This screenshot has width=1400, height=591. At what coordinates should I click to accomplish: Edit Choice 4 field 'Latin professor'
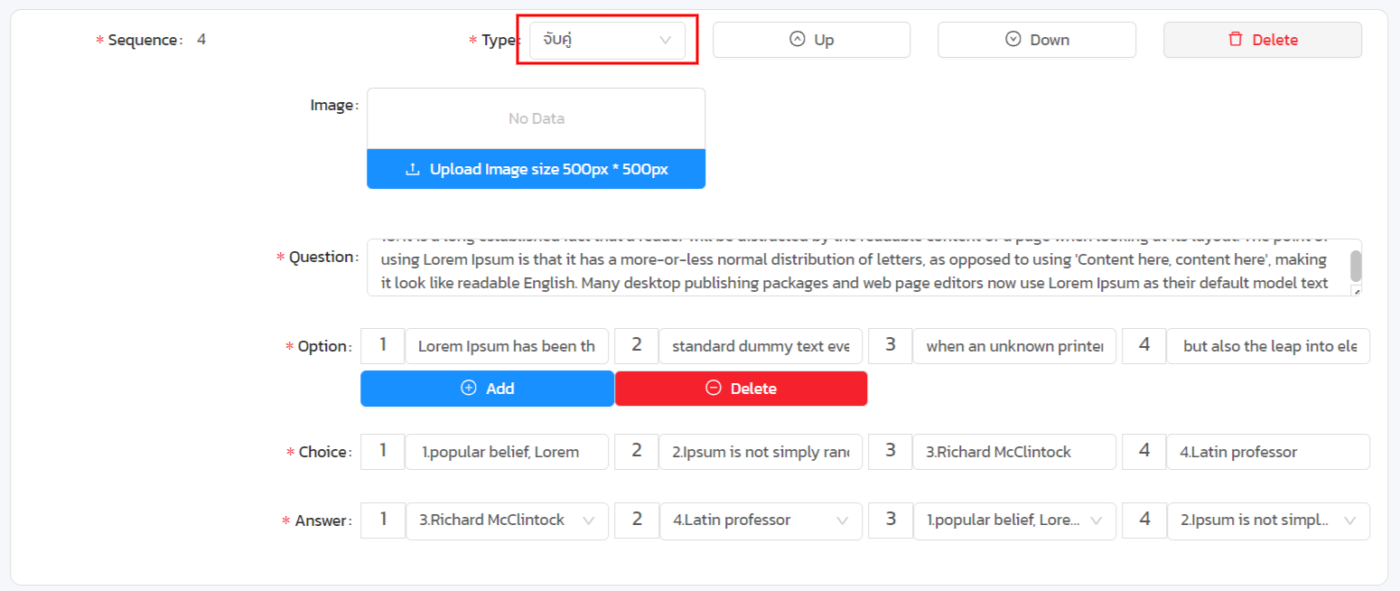coord(1268,452)
